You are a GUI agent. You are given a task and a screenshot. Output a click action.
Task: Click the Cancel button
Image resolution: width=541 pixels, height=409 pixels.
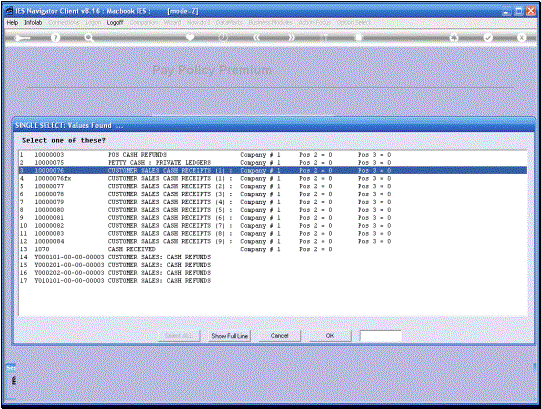(279, 336)
